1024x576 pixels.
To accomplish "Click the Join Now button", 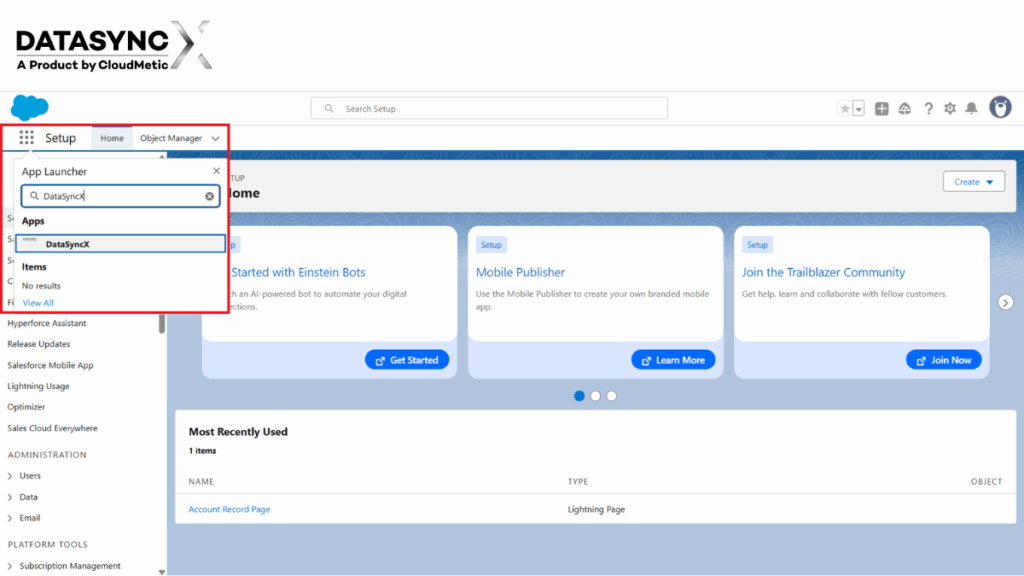I will point(943,360).
